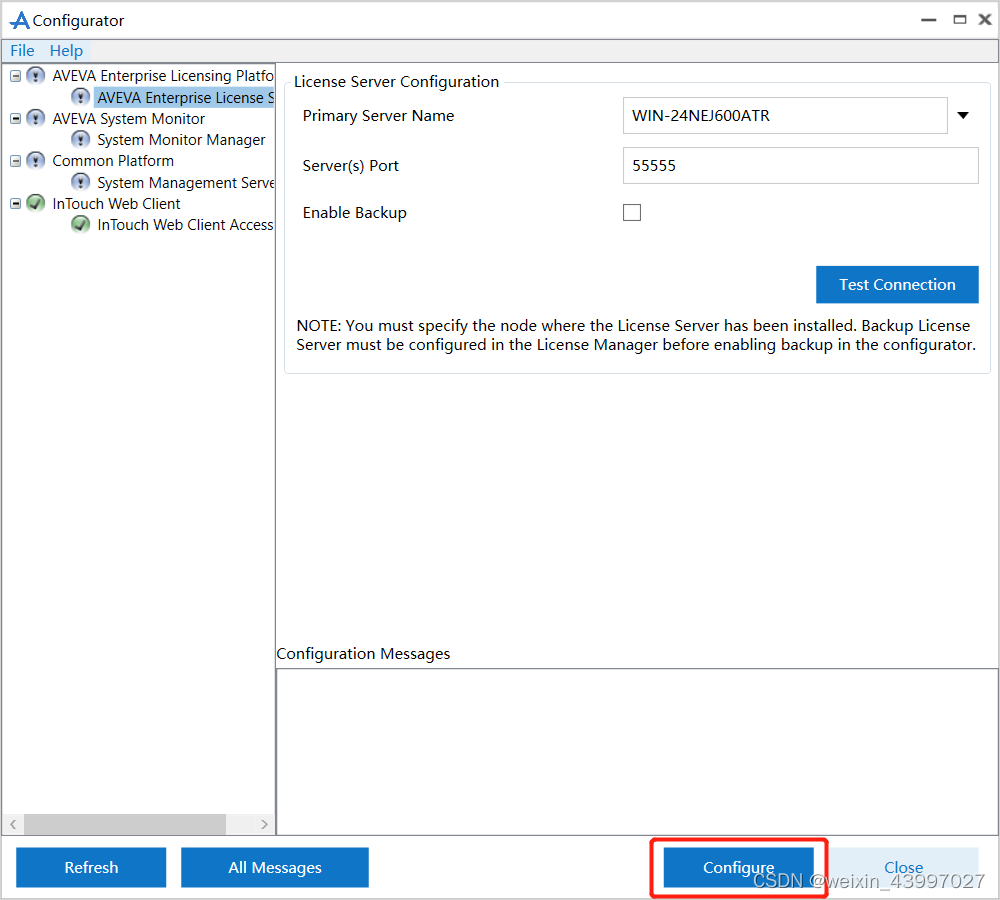
Task: Select AVEVA Enterprise License Server tree item
Action: pos(185,98)
